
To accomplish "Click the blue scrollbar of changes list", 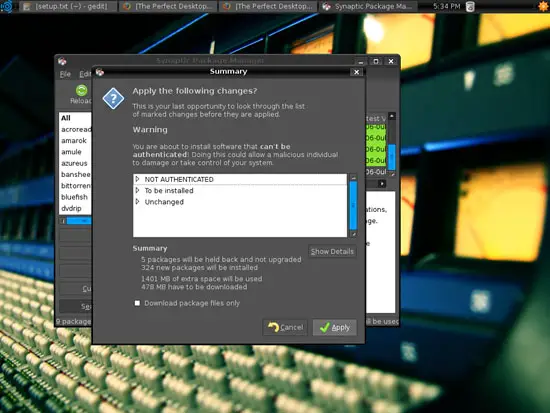I will [353, 205].
